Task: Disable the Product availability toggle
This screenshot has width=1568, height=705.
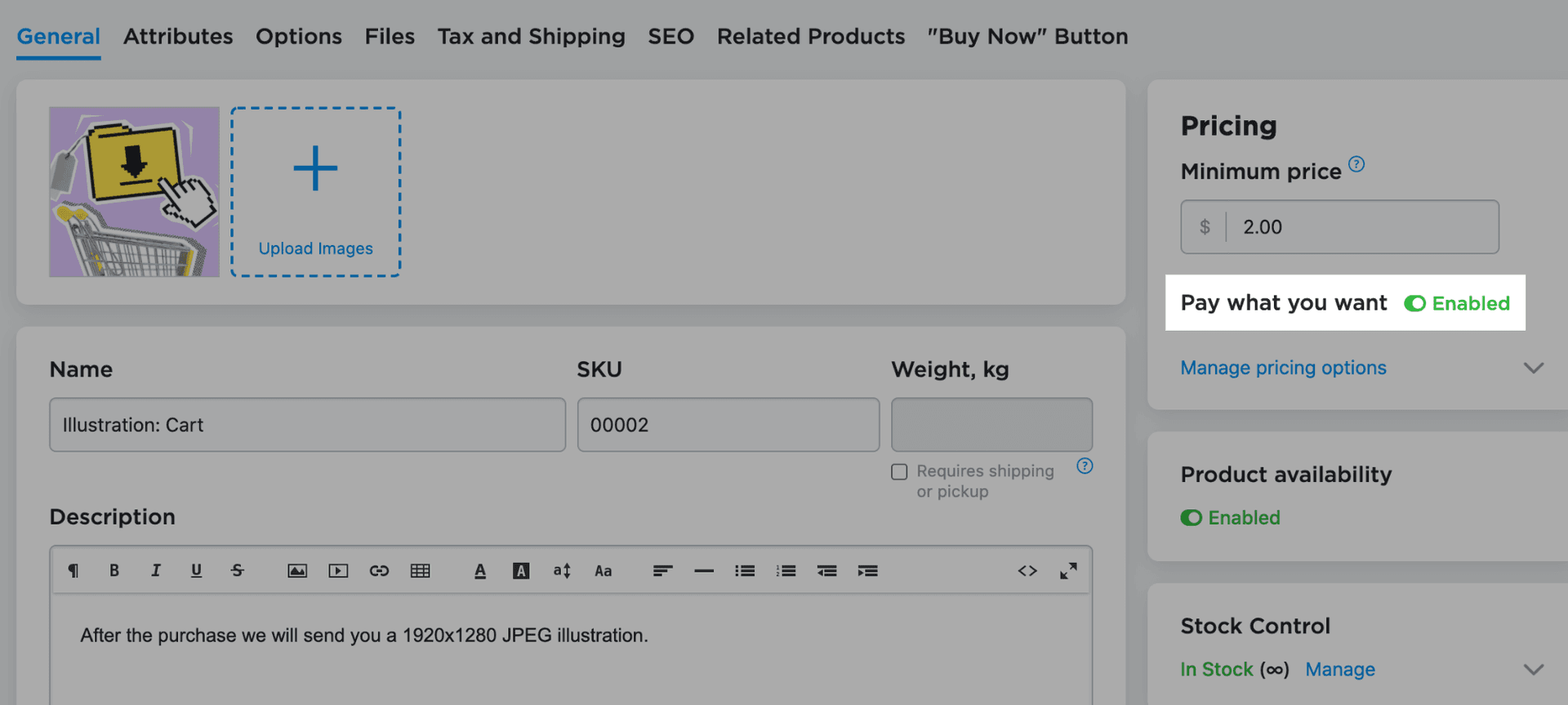Action: [x=1191, y=518]
